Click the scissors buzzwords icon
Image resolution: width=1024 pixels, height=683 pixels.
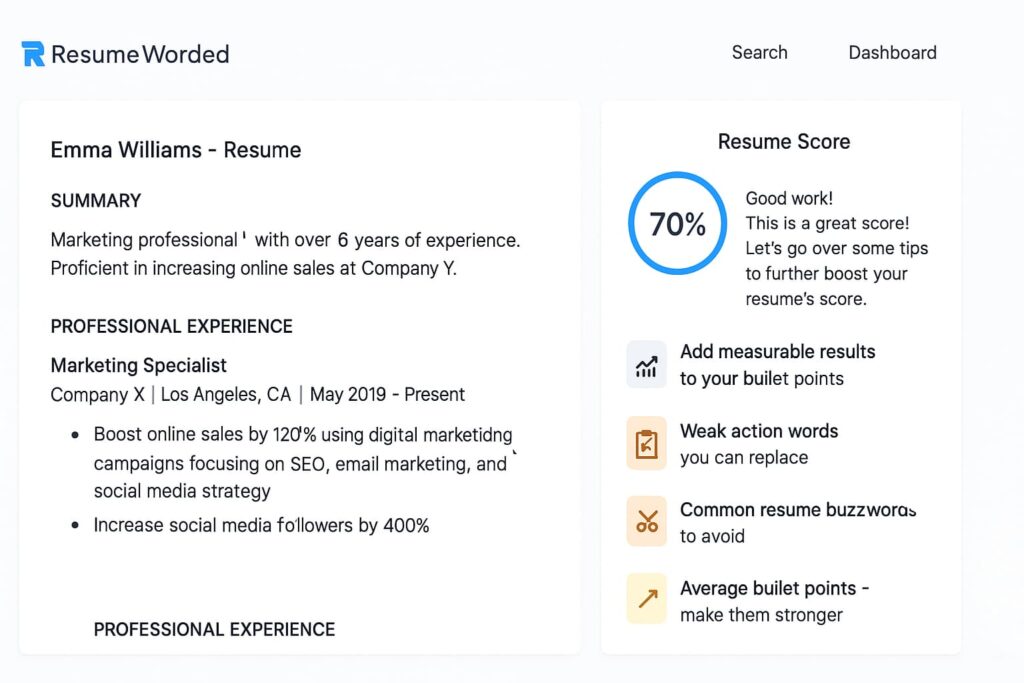(x=646, y=521)
